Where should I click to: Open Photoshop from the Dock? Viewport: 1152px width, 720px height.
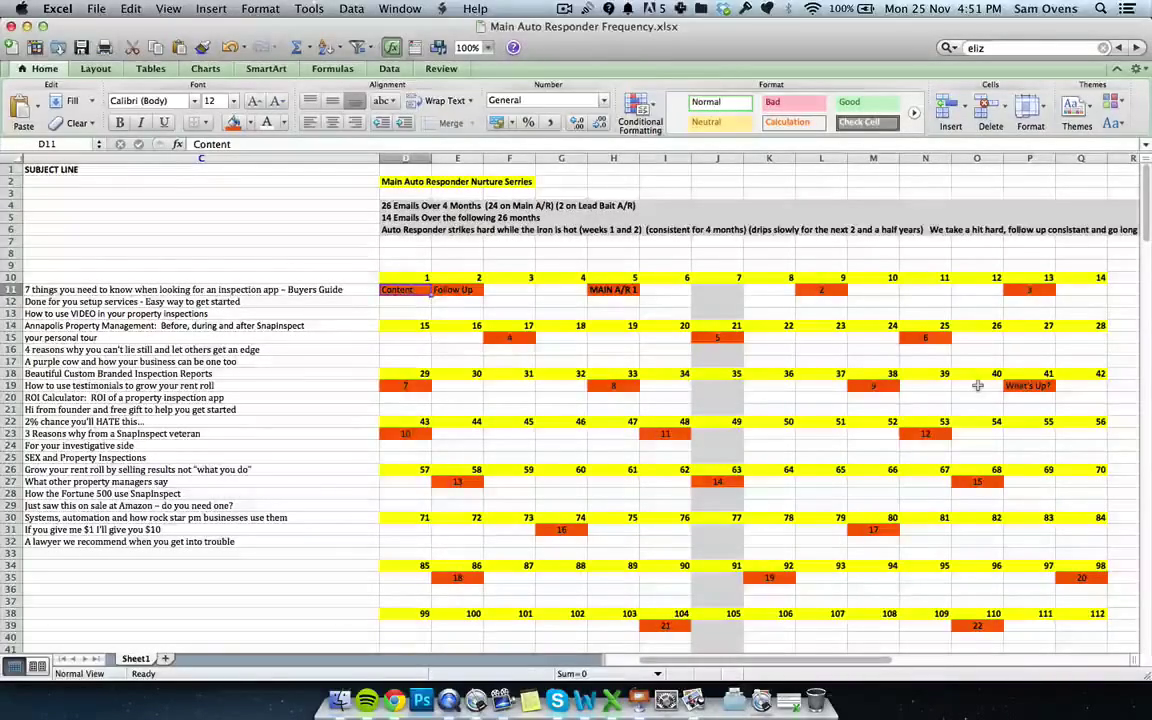[422, 700]
